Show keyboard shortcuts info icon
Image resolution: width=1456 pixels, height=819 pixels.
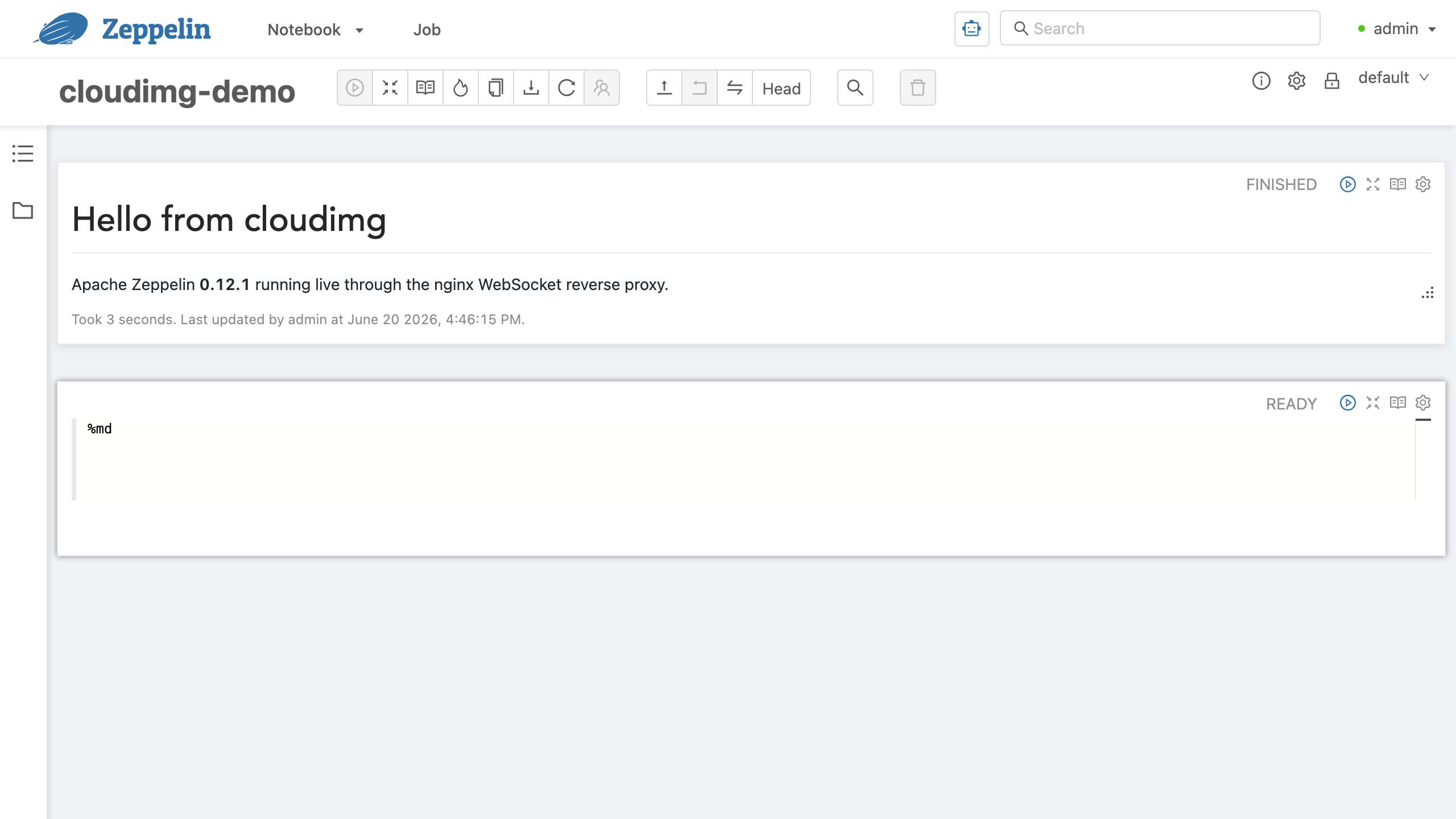point(1261,81)
